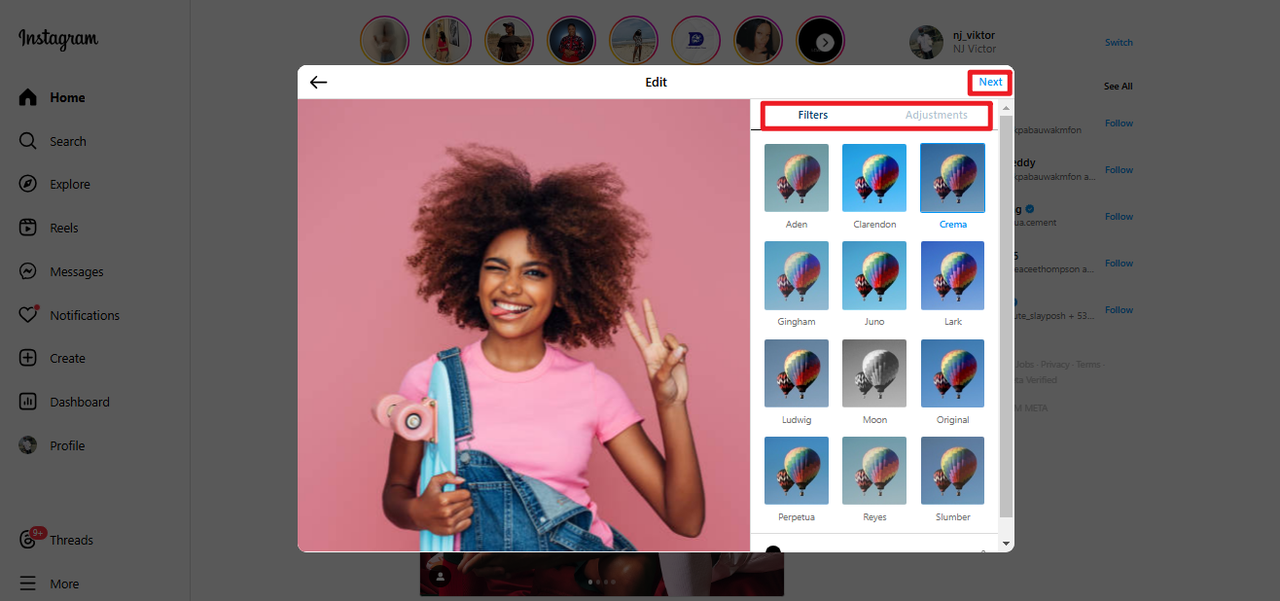Switch to the Filters tab

812,115
